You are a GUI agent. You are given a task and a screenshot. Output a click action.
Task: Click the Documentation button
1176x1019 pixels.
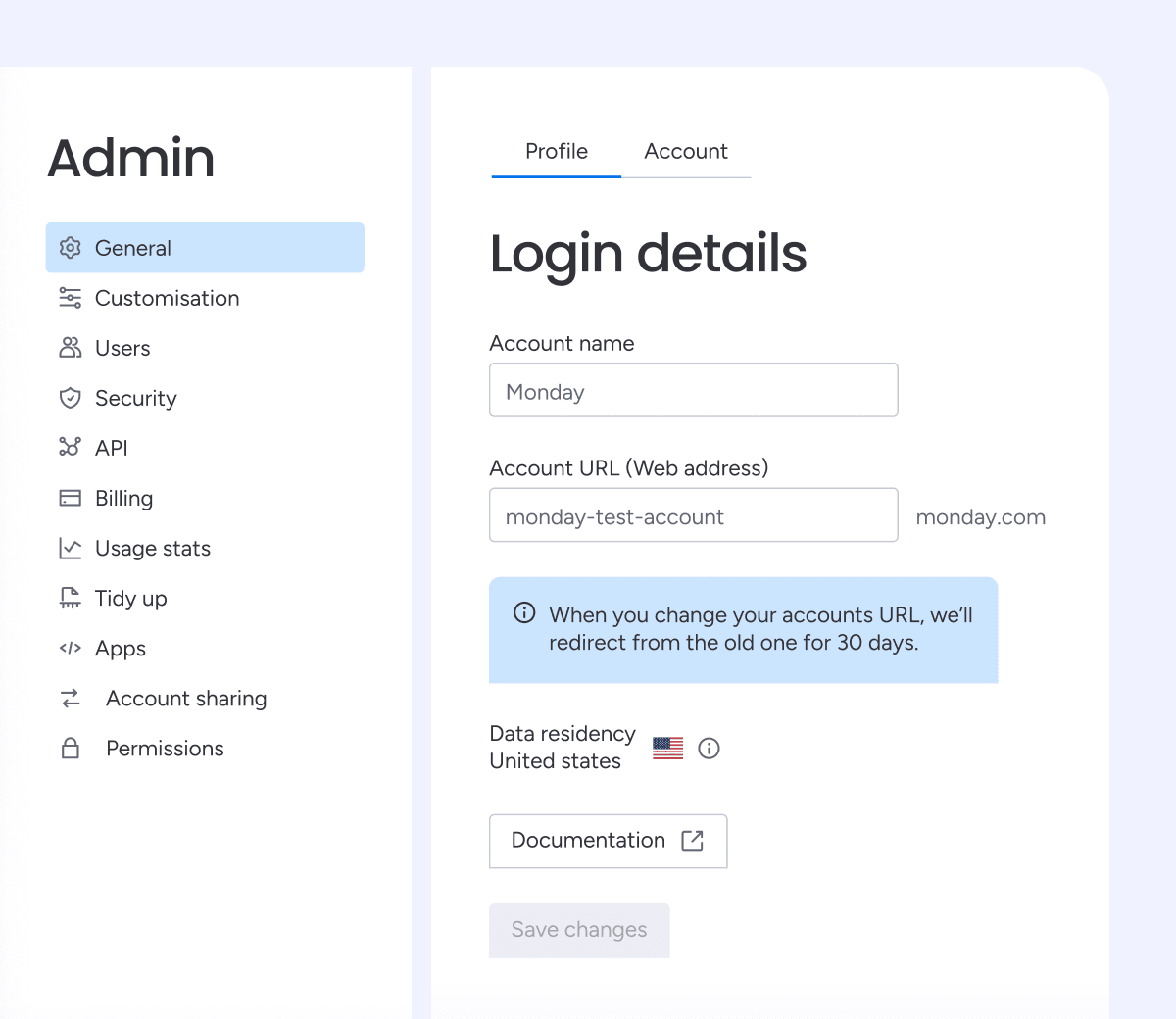[609, 841]
